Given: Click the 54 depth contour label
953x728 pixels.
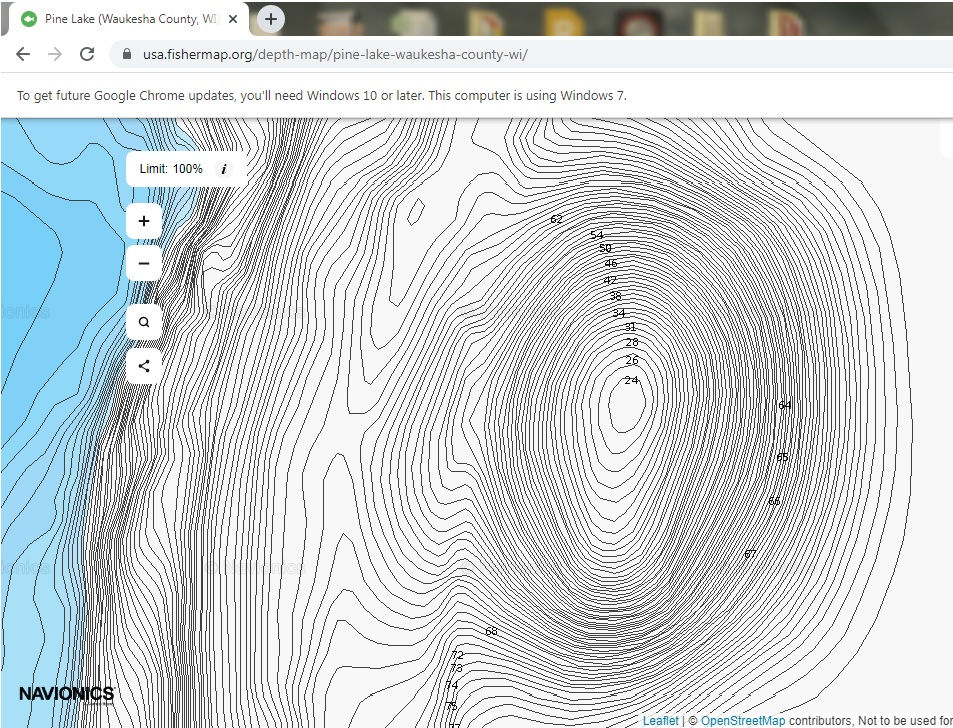Looking at the screenshot, I should click(x=597, y=235).
